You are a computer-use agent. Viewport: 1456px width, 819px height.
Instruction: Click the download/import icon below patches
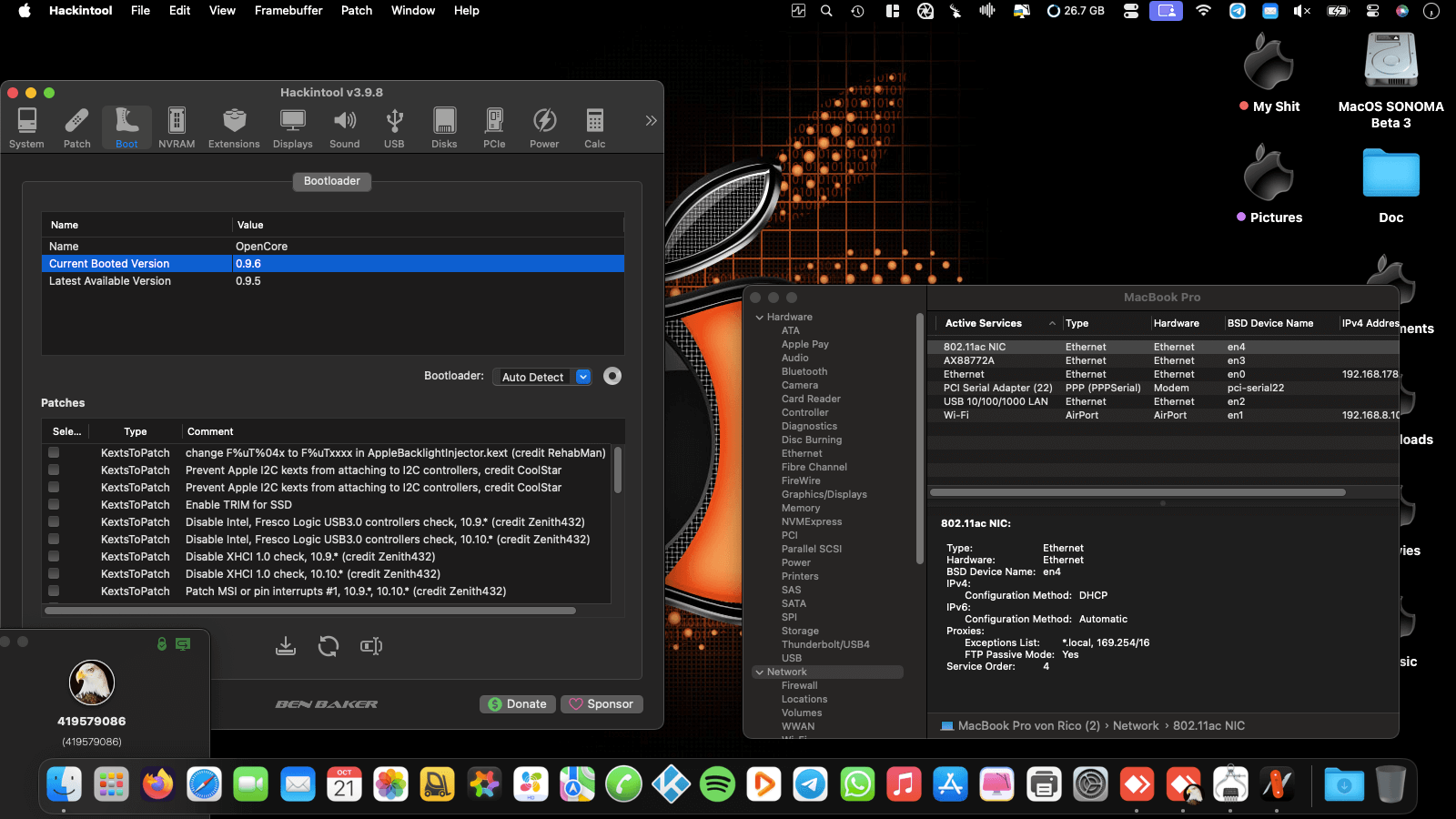(x=286, y=646)
